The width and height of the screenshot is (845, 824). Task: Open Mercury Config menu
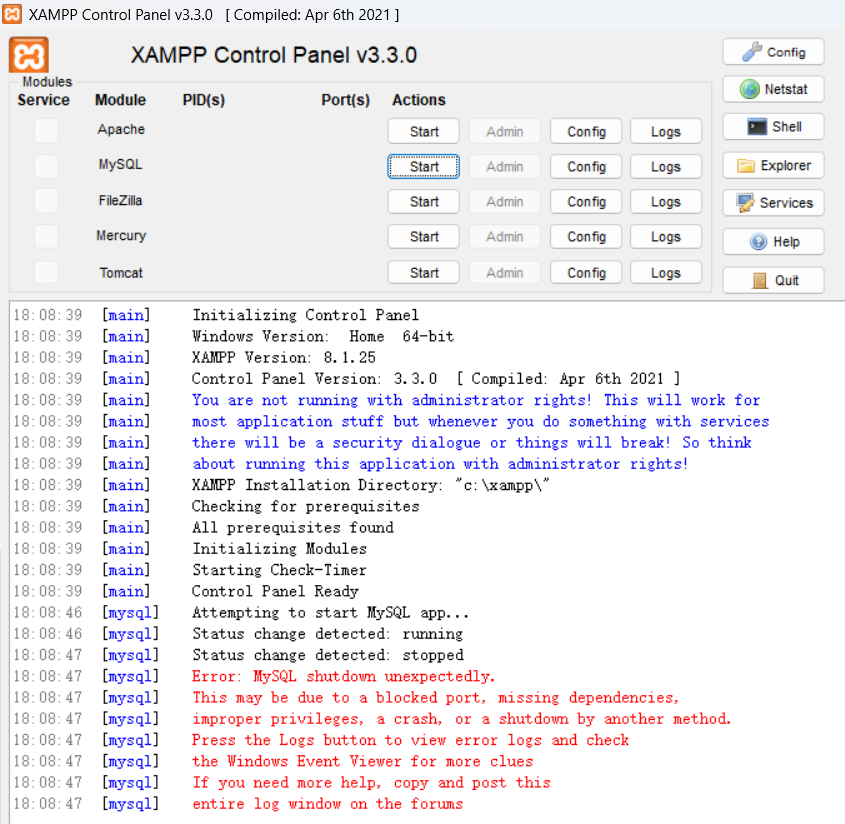tap(586, 237)
